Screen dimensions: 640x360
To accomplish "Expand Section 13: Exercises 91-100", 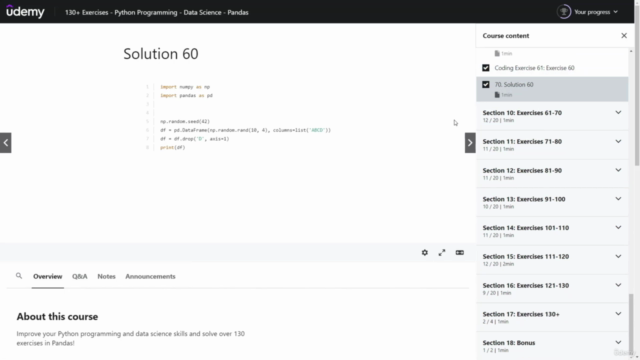I will click(x=552, y=202).
